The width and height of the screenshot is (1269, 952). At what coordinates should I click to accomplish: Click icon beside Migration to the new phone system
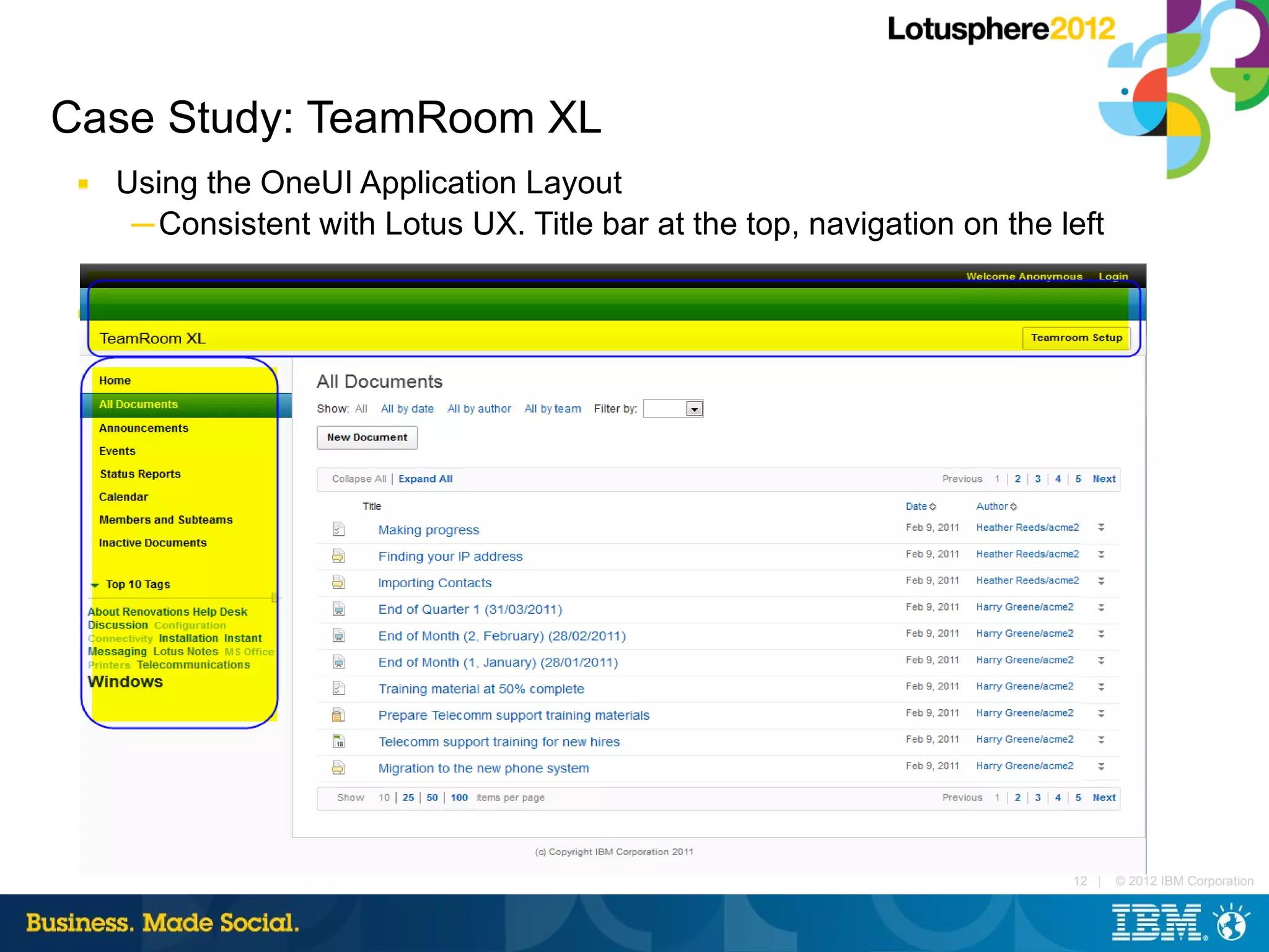(338, 768)
